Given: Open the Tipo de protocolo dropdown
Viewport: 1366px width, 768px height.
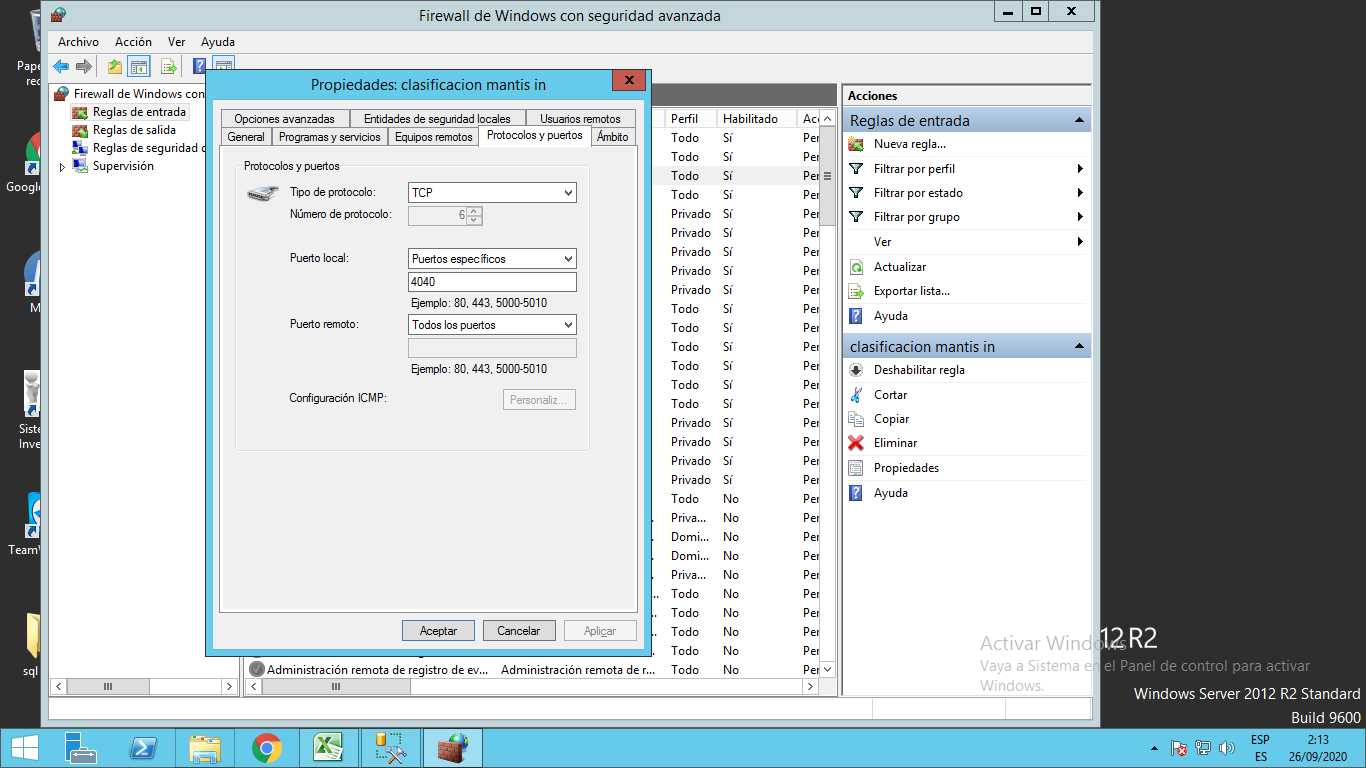Looking at the screenshot, I should pos(492,192).
